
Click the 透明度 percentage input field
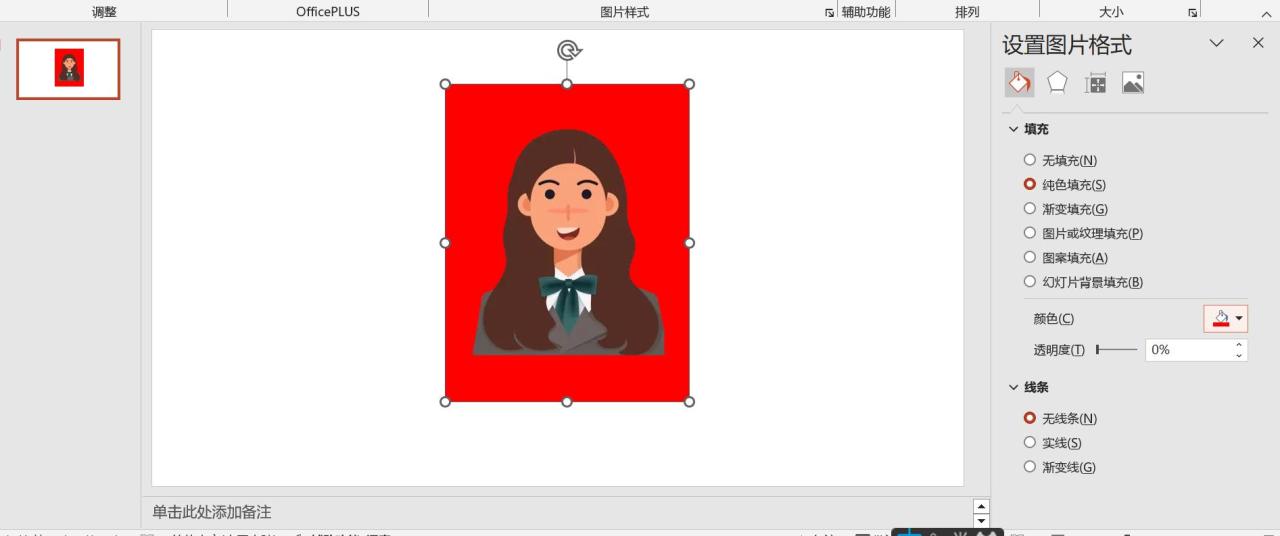click(x=1188, y=350)
